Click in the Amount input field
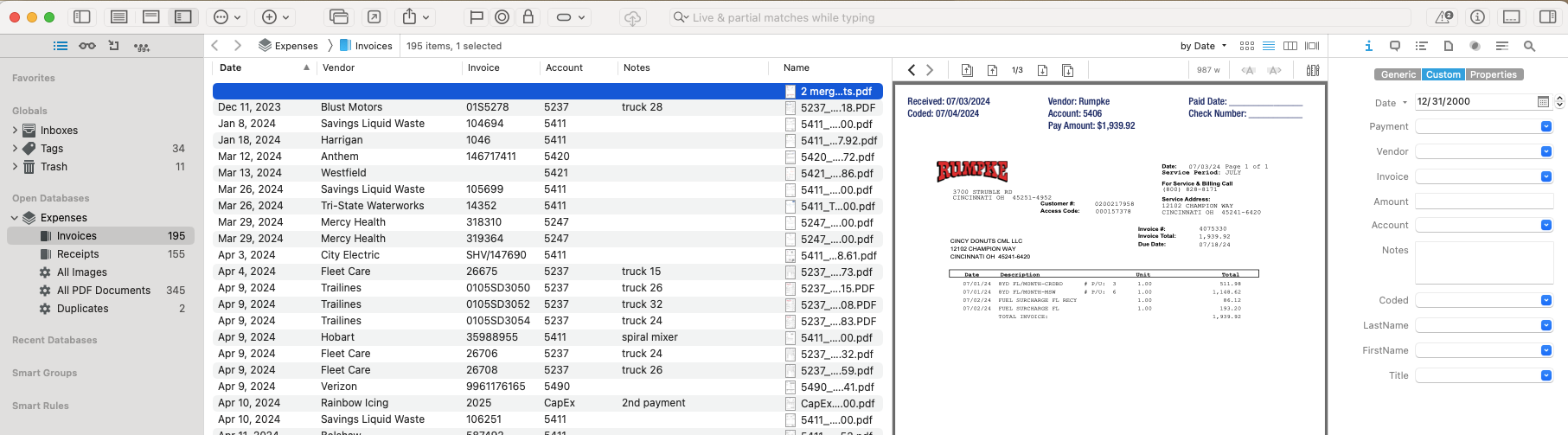1568x435 pixels. [1483, 202]
